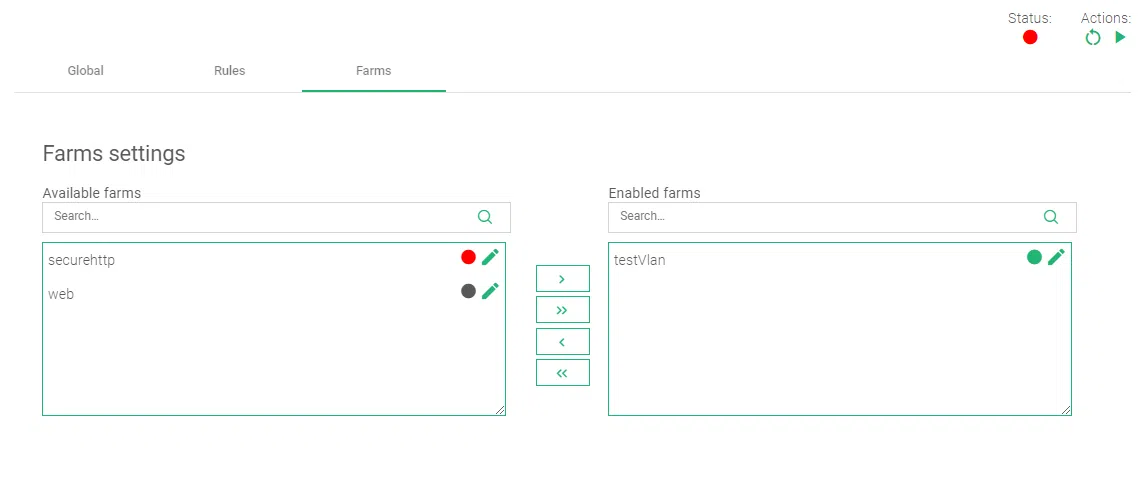Edit the testVlan farm pencil icon

tap(1056, 257)
